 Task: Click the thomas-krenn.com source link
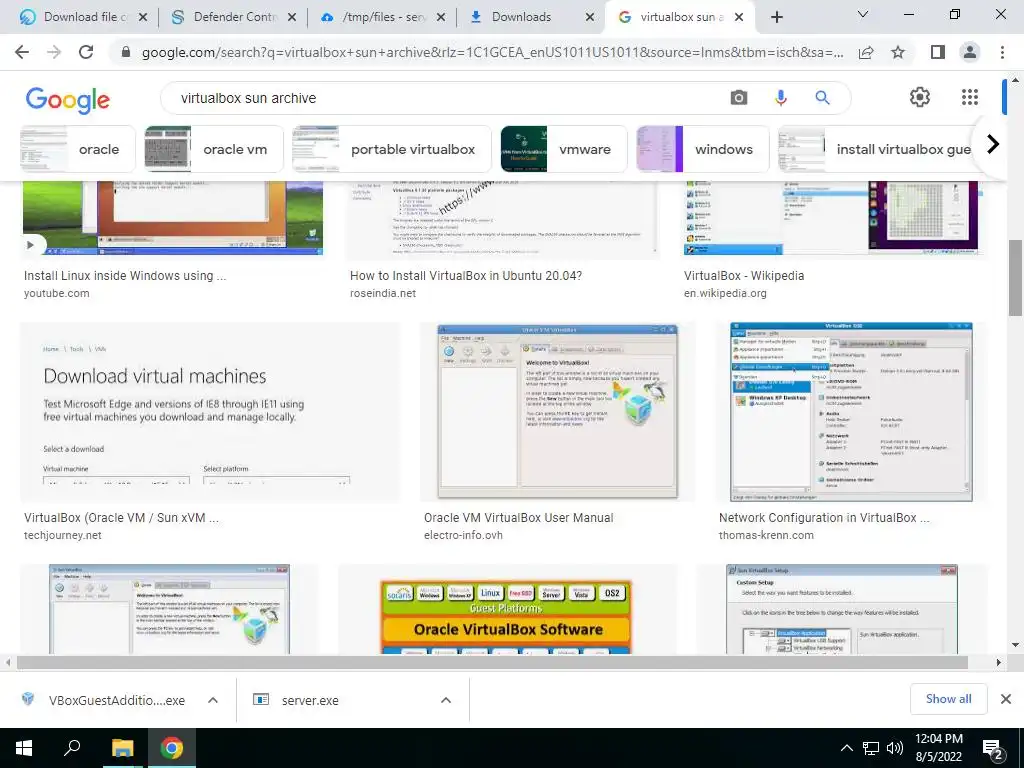(x=766, y=535)
